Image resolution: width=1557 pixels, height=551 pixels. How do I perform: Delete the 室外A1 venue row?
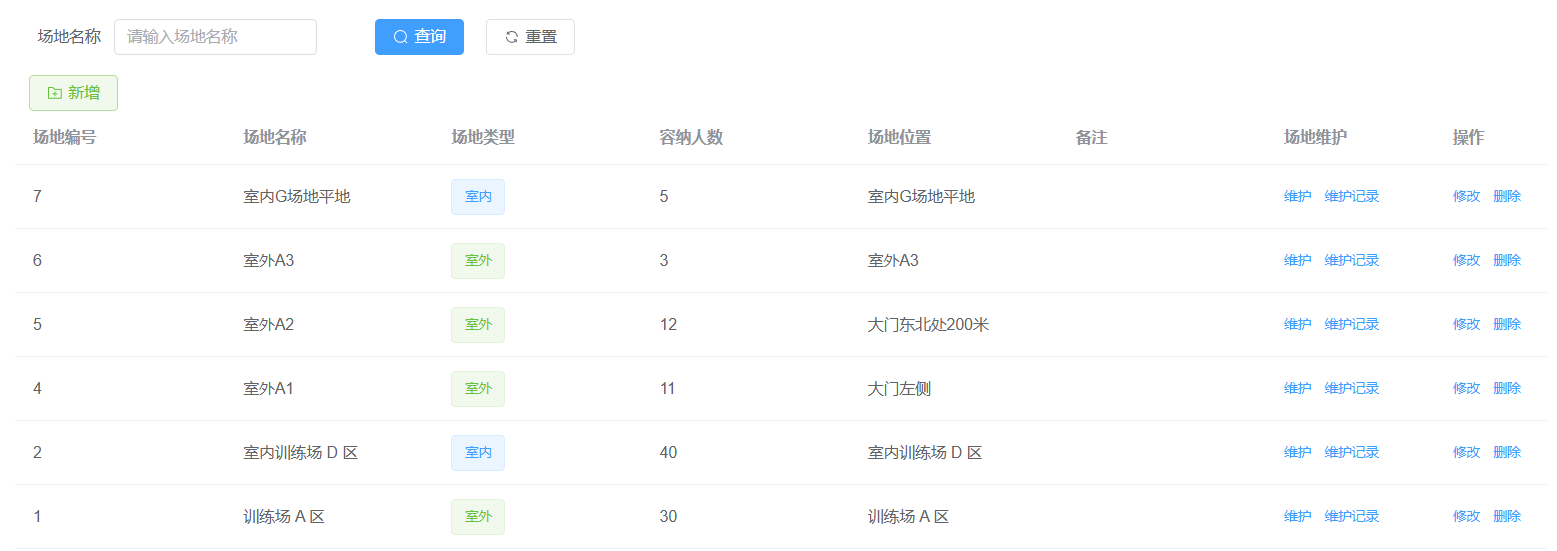point(1506,389)
